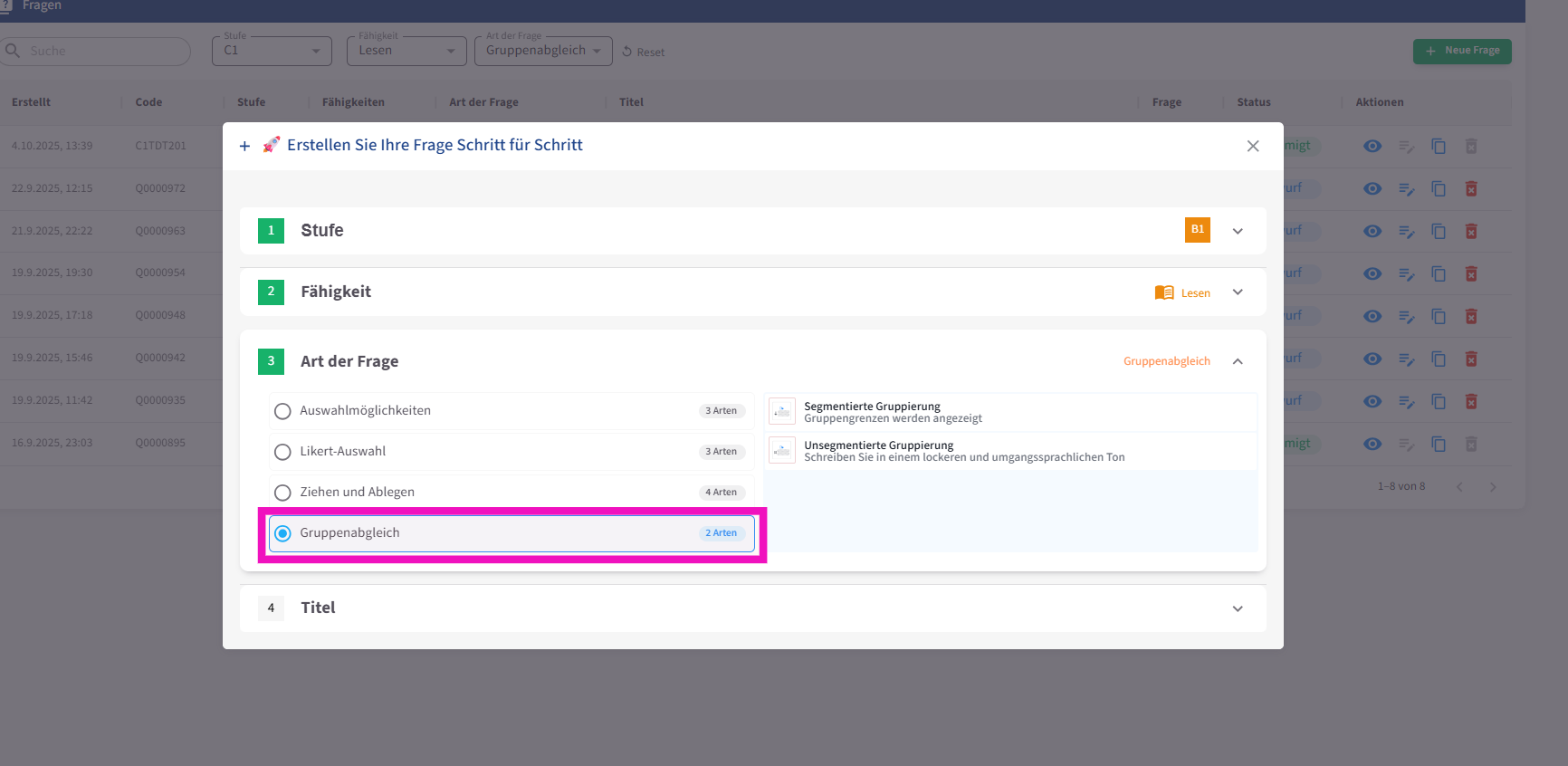Expand the Stufe step section
This screenshot has width=1568, height=766.
(1238, 231)
